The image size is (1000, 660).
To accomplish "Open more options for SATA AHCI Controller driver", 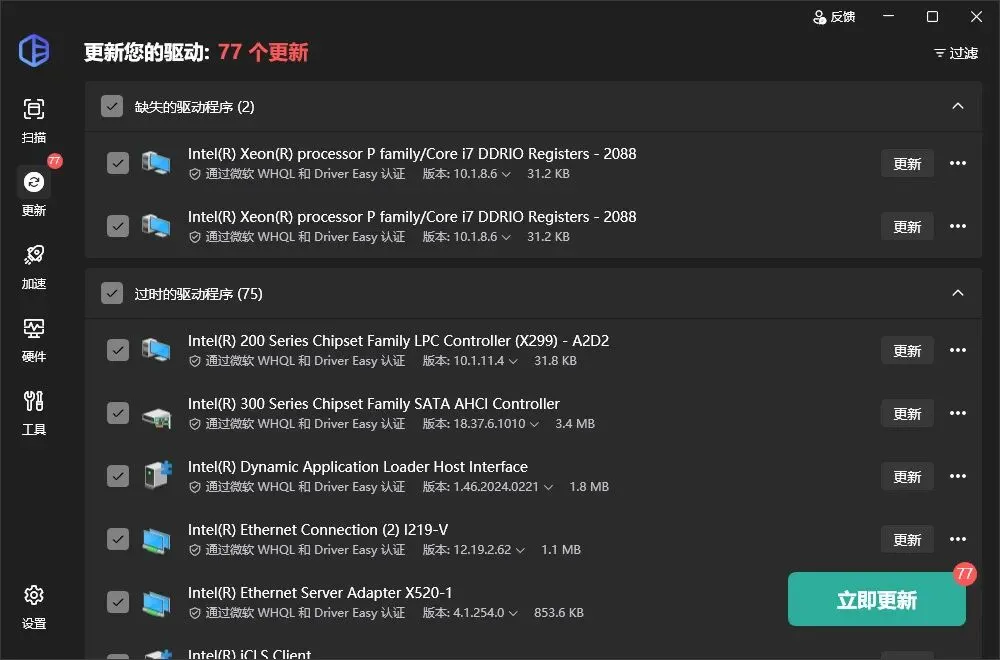I will pyautogui.click(x=957, y=413).
